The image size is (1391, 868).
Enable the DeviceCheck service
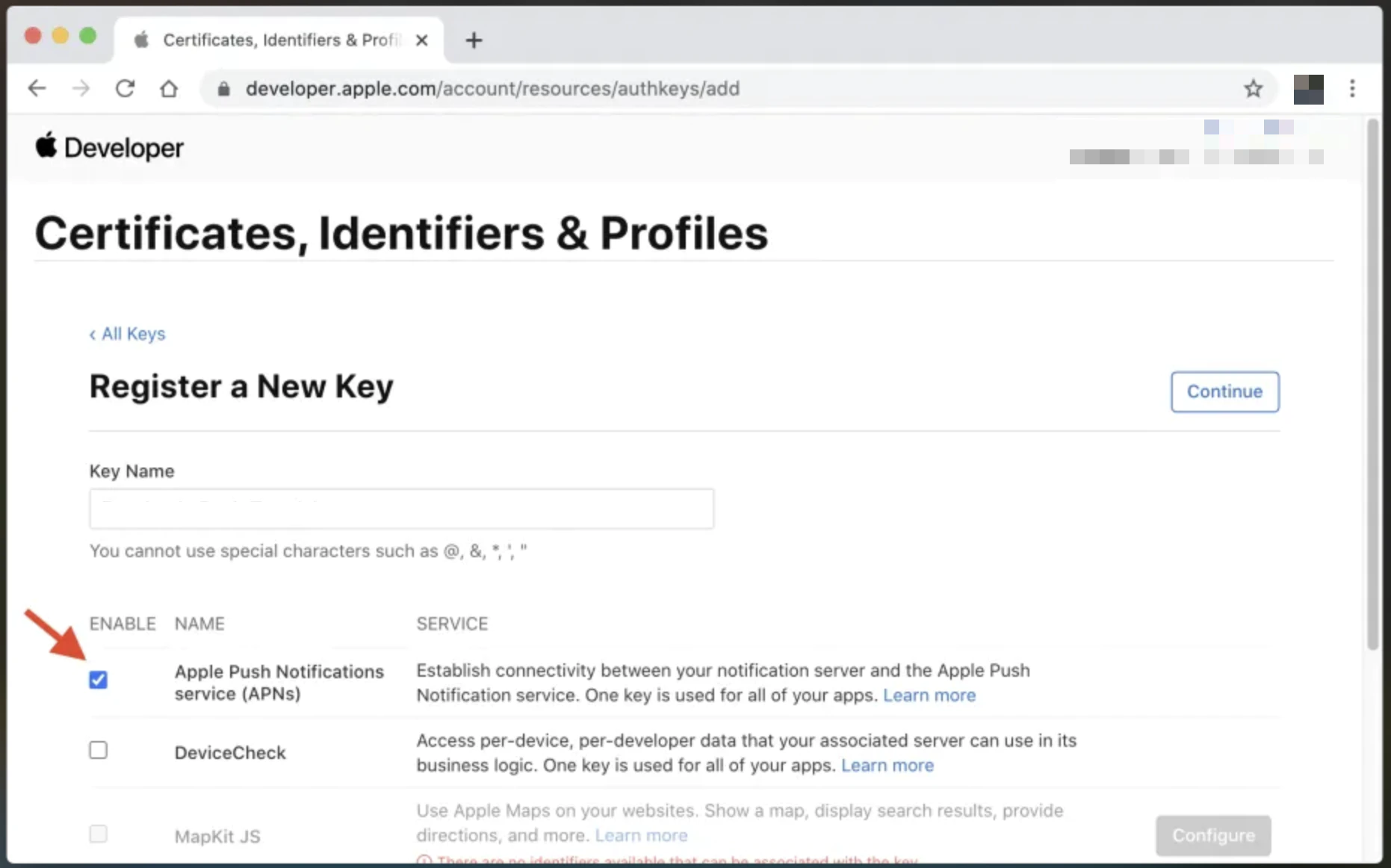98,750
